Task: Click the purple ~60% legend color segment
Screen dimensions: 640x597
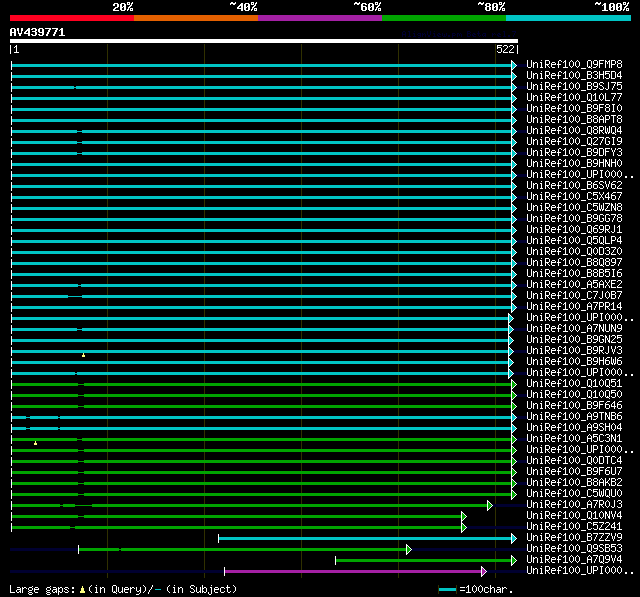Action: [x=319, y=18]
